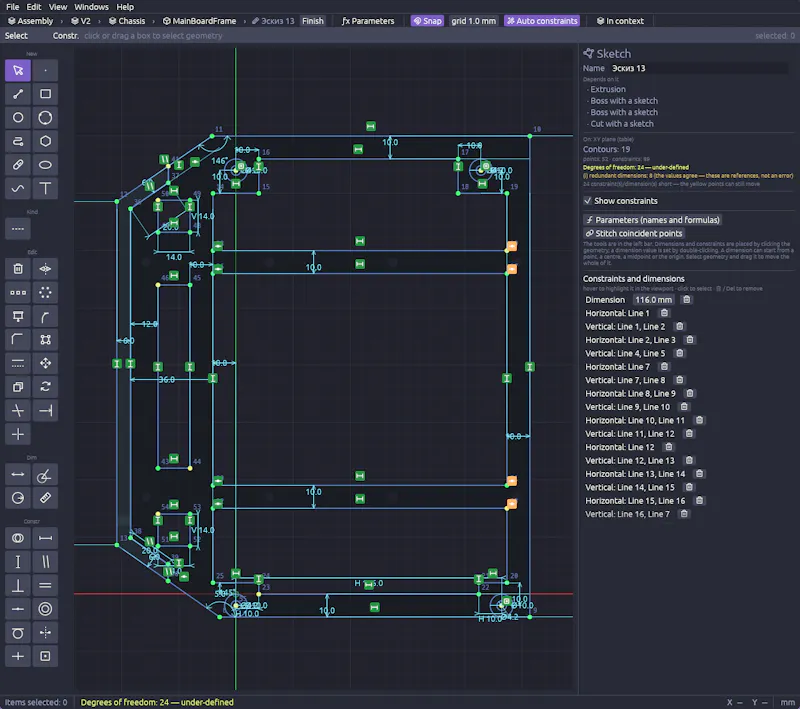Screen dimensions: 800x709
Task: Click the 116.0 mm dimension value
Action: tap(653, 300)
